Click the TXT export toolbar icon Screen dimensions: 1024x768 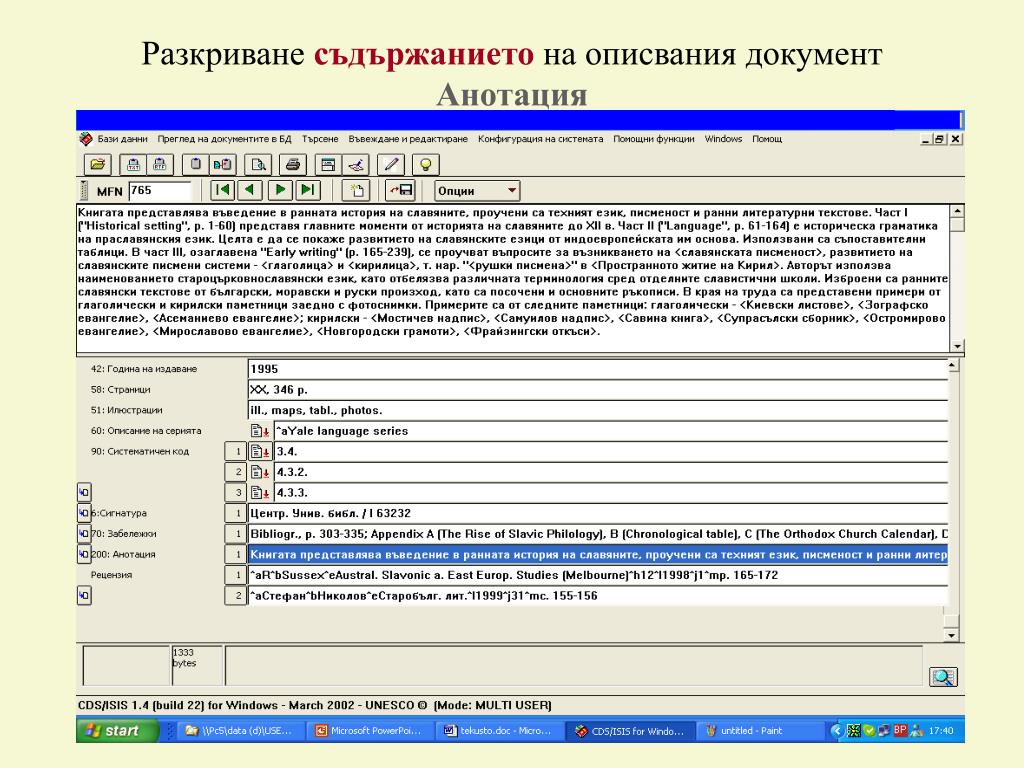(x=133, y=165)
